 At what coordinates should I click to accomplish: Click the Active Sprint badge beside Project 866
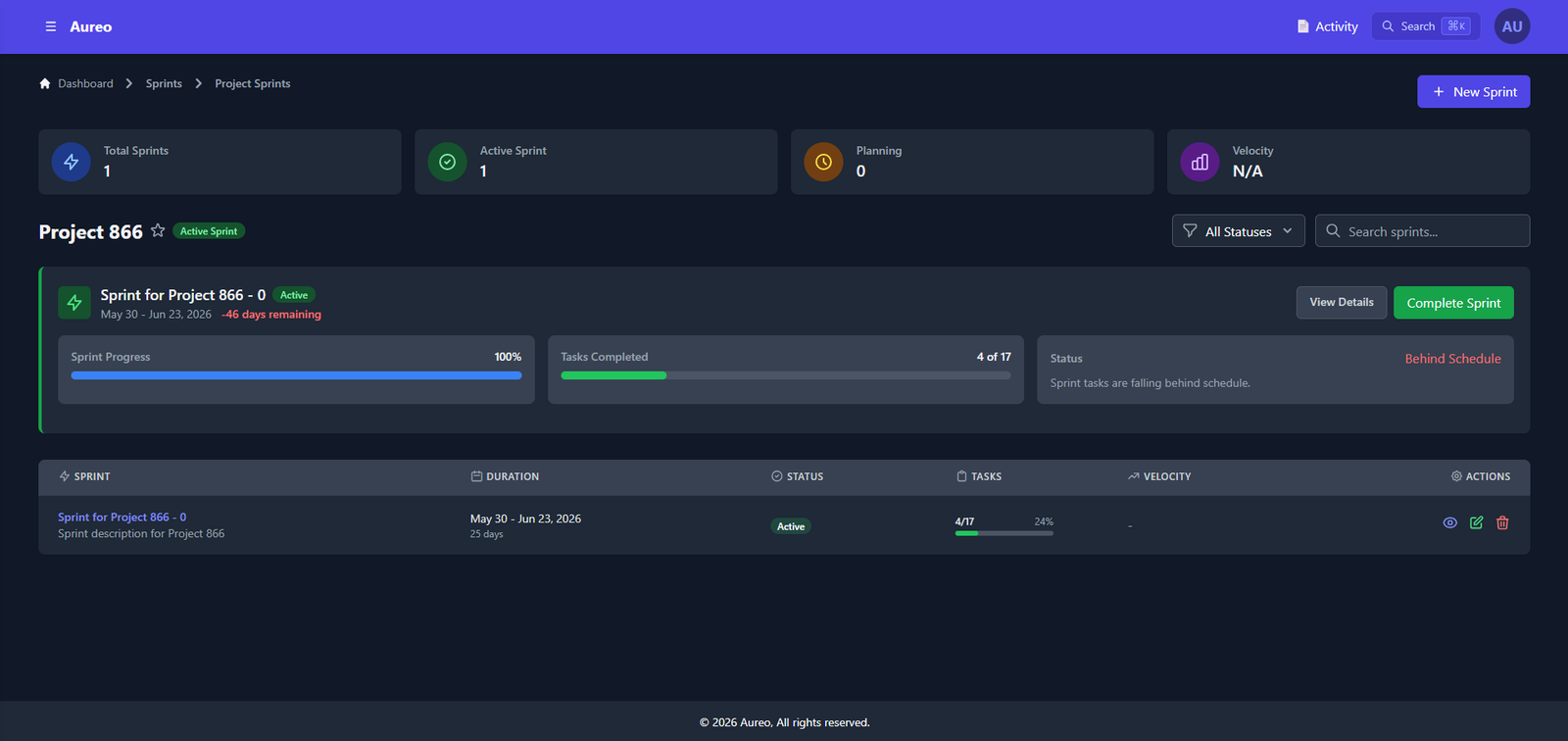[209, 231]
